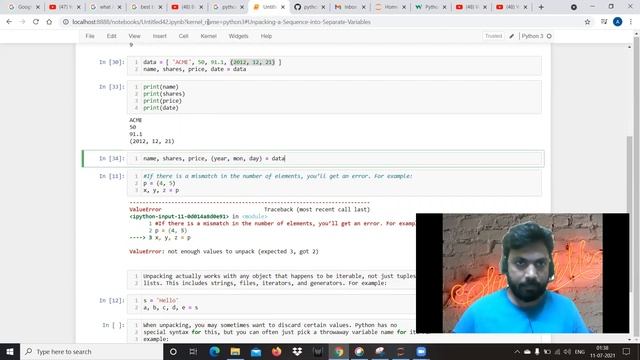Launch Firefox from taskbar
The image size is (640, 360).
tap(276, 351)
